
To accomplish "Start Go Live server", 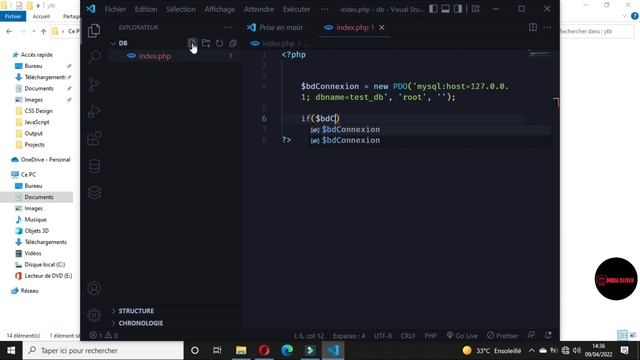I will [462, 336].
